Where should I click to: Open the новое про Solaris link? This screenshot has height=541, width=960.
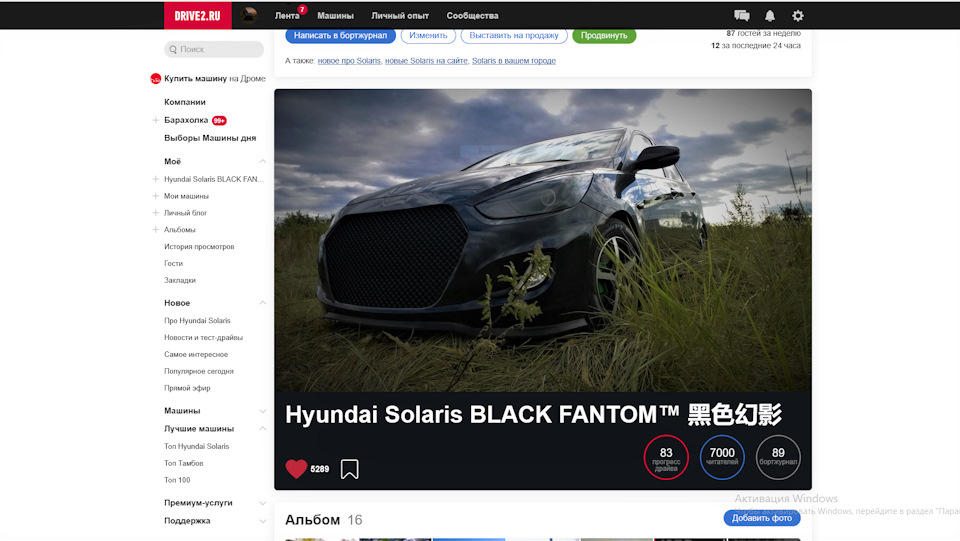tap(349, 61)
